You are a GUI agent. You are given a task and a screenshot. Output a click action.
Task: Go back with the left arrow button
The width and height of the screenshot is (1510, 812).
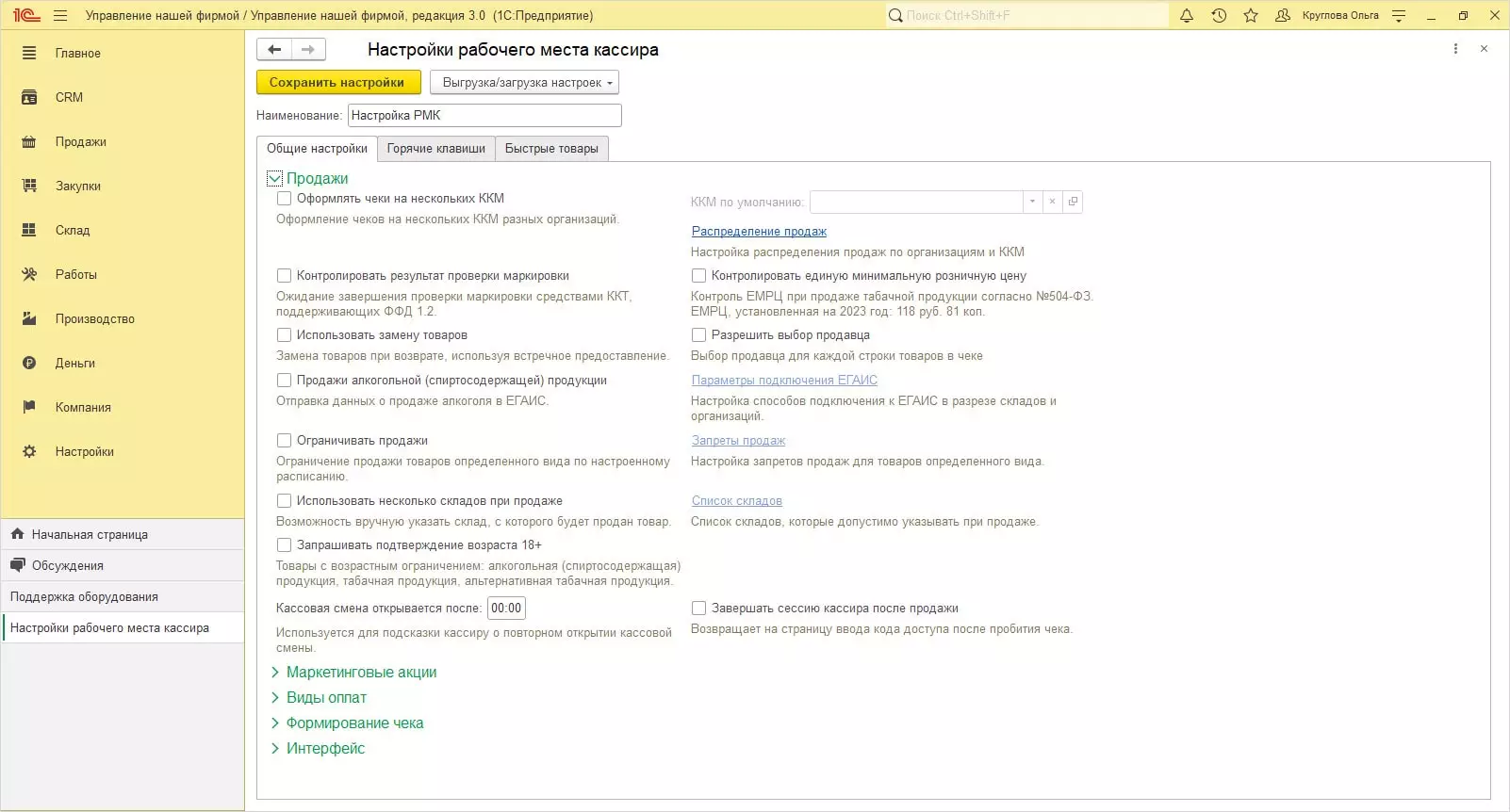coord(274,50)
